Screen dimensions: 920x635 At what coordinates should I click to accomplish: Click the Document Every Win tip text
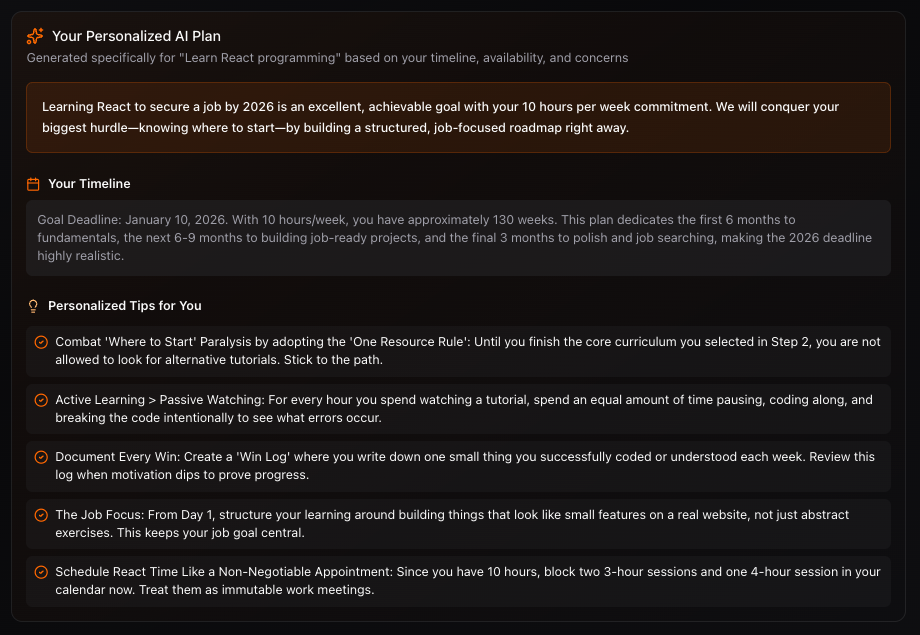[x=464, y=465]
